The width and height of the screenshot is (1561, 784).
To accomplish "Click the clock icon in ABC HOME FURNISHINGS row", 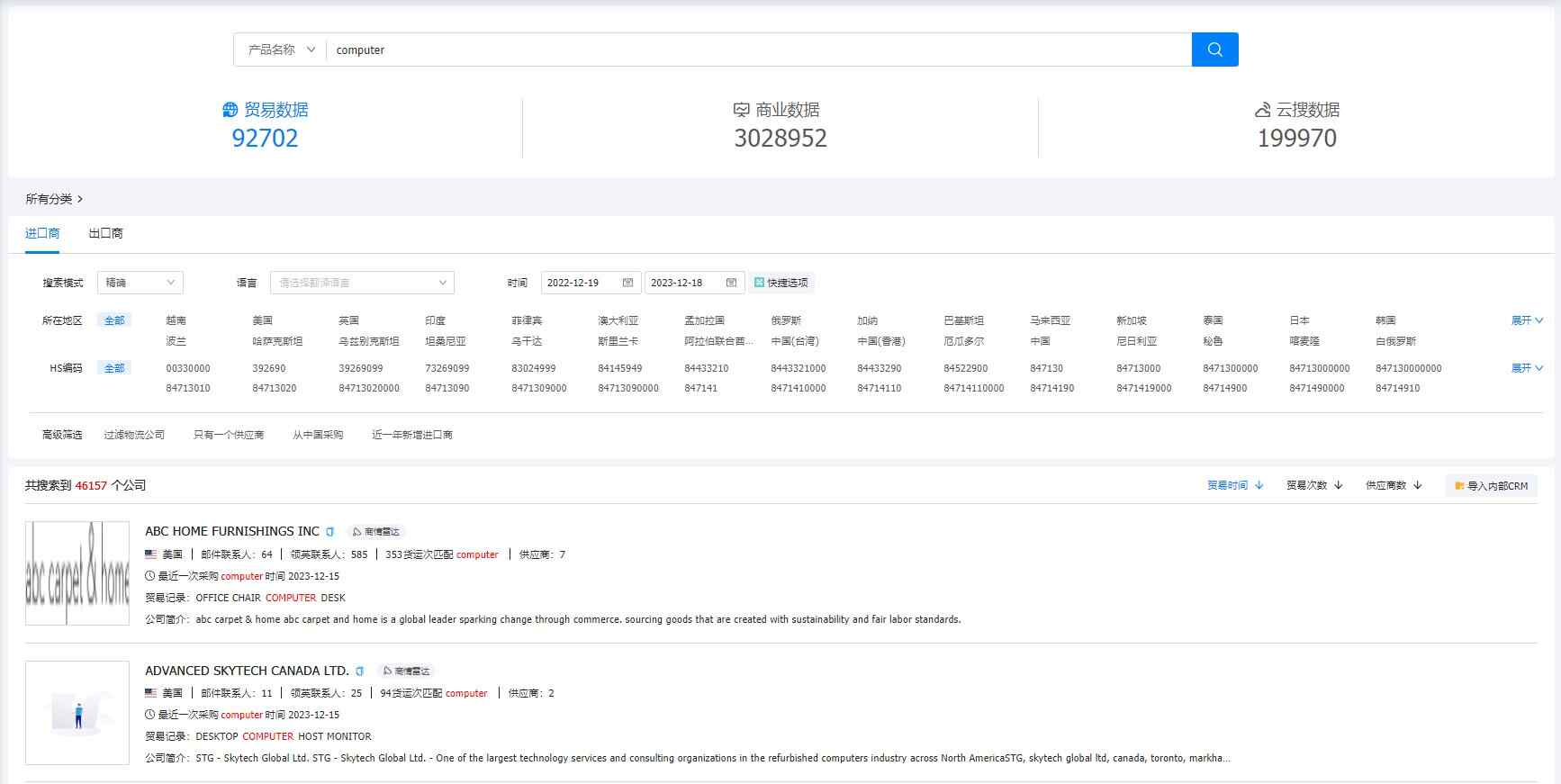I will click(x=150, y=576).
